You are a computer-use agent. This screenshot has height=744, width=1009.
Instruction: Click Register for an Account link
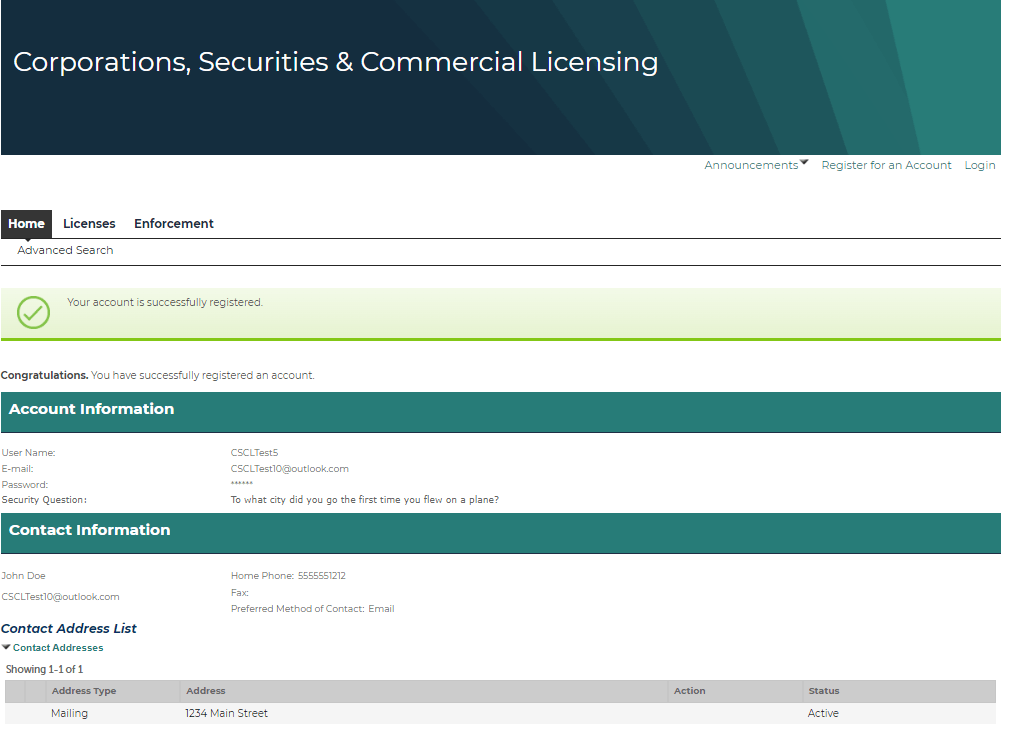coord(886,165)
